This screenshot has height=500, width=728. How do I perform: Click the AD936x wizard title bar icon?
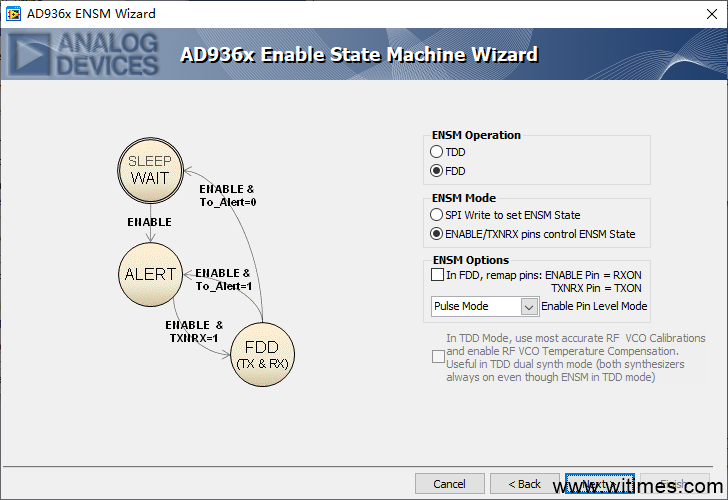[13, 14]
